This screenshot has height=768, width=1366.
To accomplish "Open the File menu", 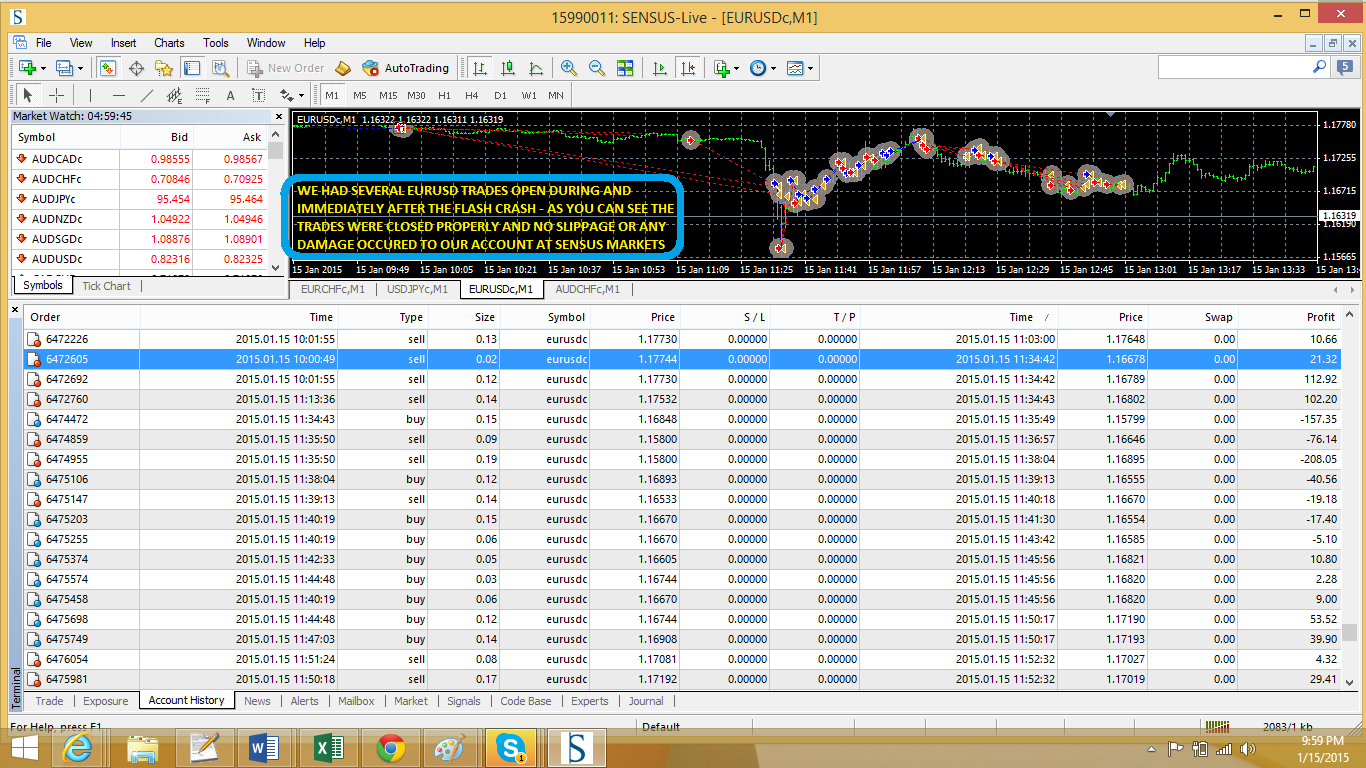I will click(44, 43).
